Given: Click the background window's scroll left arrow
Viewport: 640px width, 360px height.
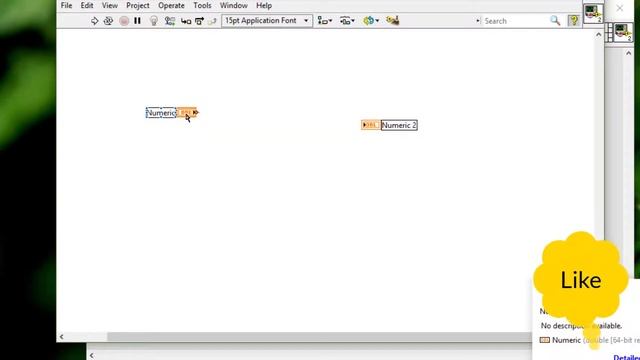Looking at the screenshot, I should 91,356.
